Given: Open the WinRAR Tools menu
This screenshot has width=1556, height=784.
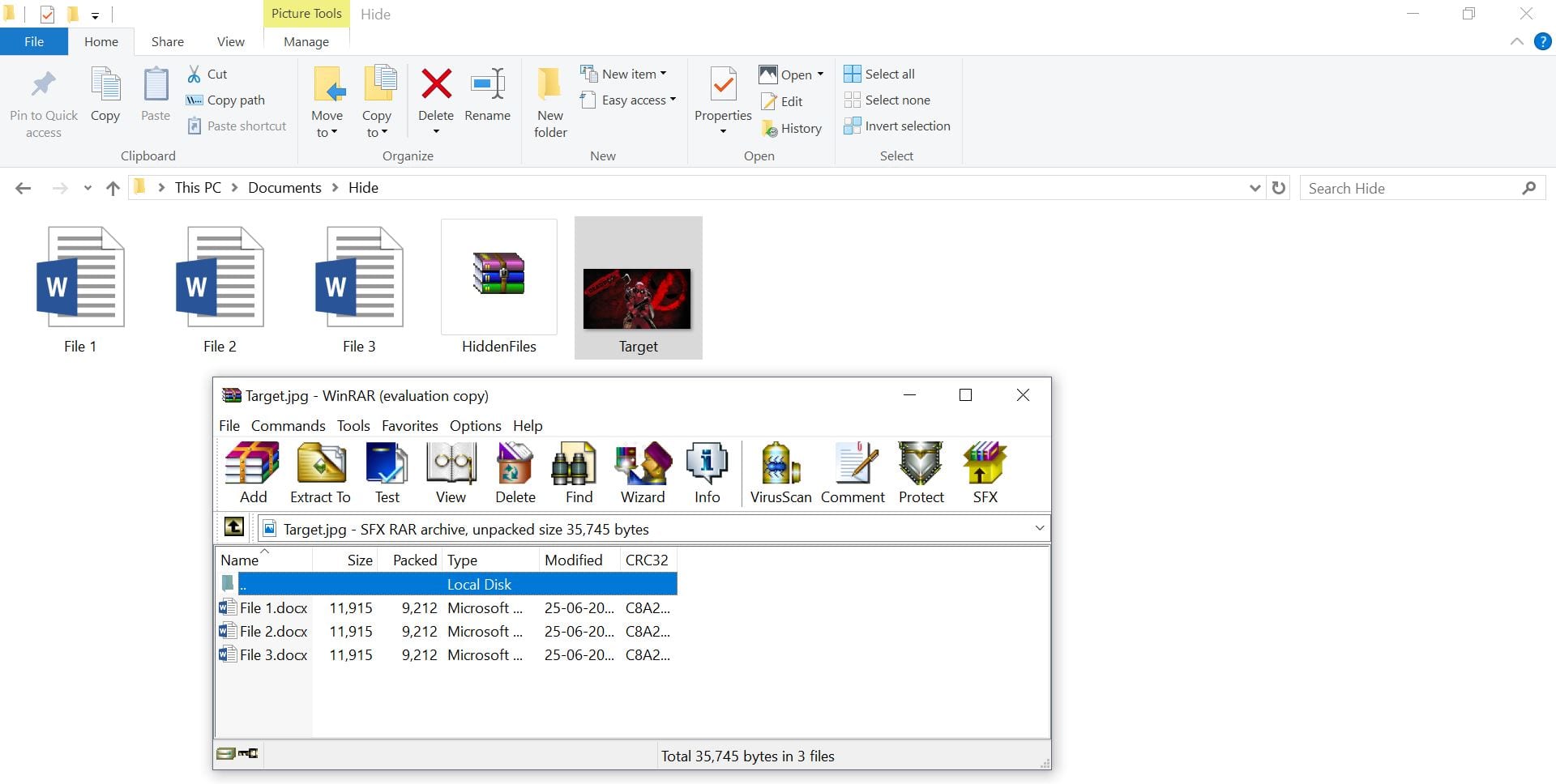Looking at the screenshot, I should point(353,425).
